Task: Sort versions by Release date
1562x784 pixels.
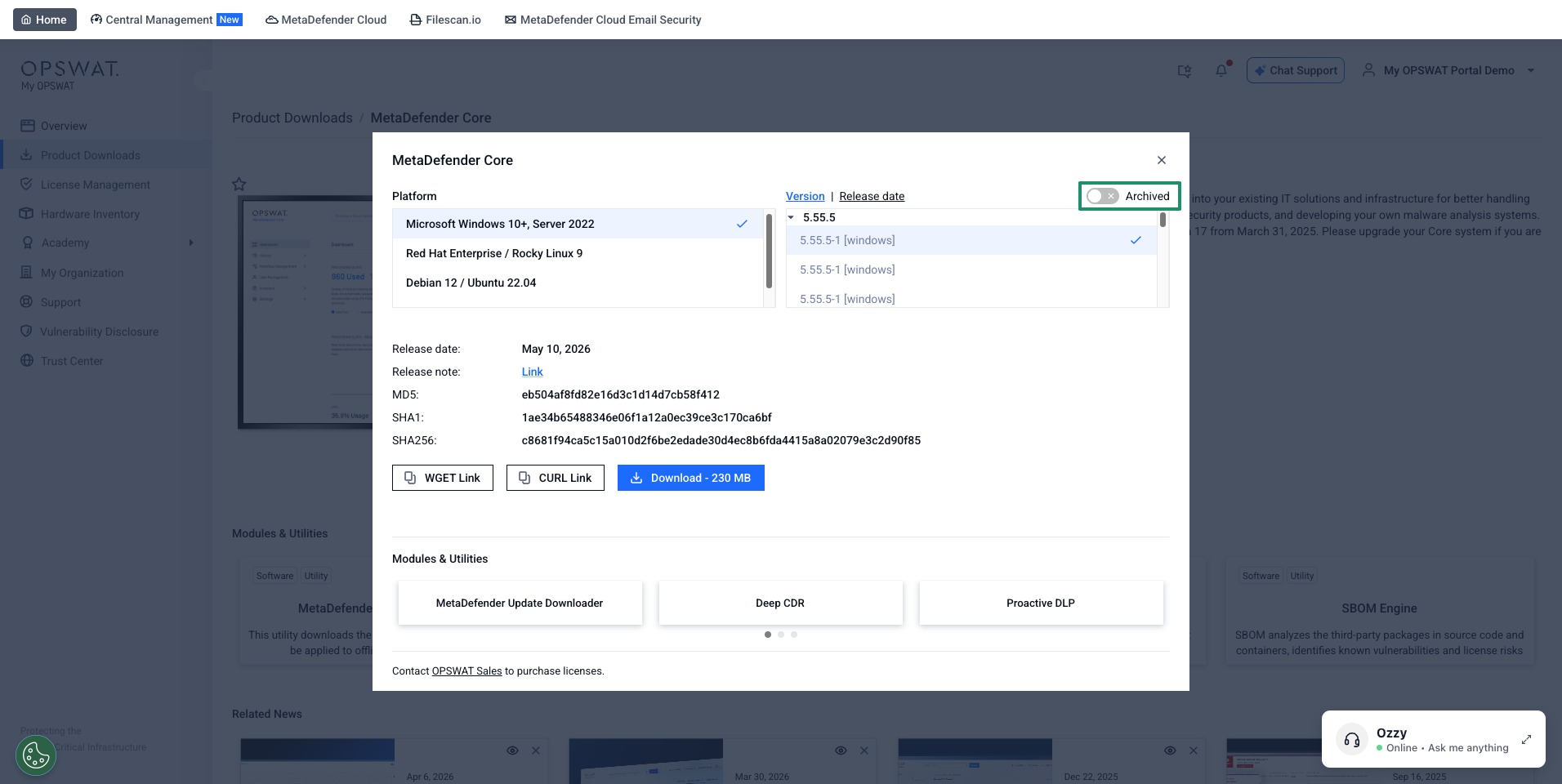Action: point(872,196)
